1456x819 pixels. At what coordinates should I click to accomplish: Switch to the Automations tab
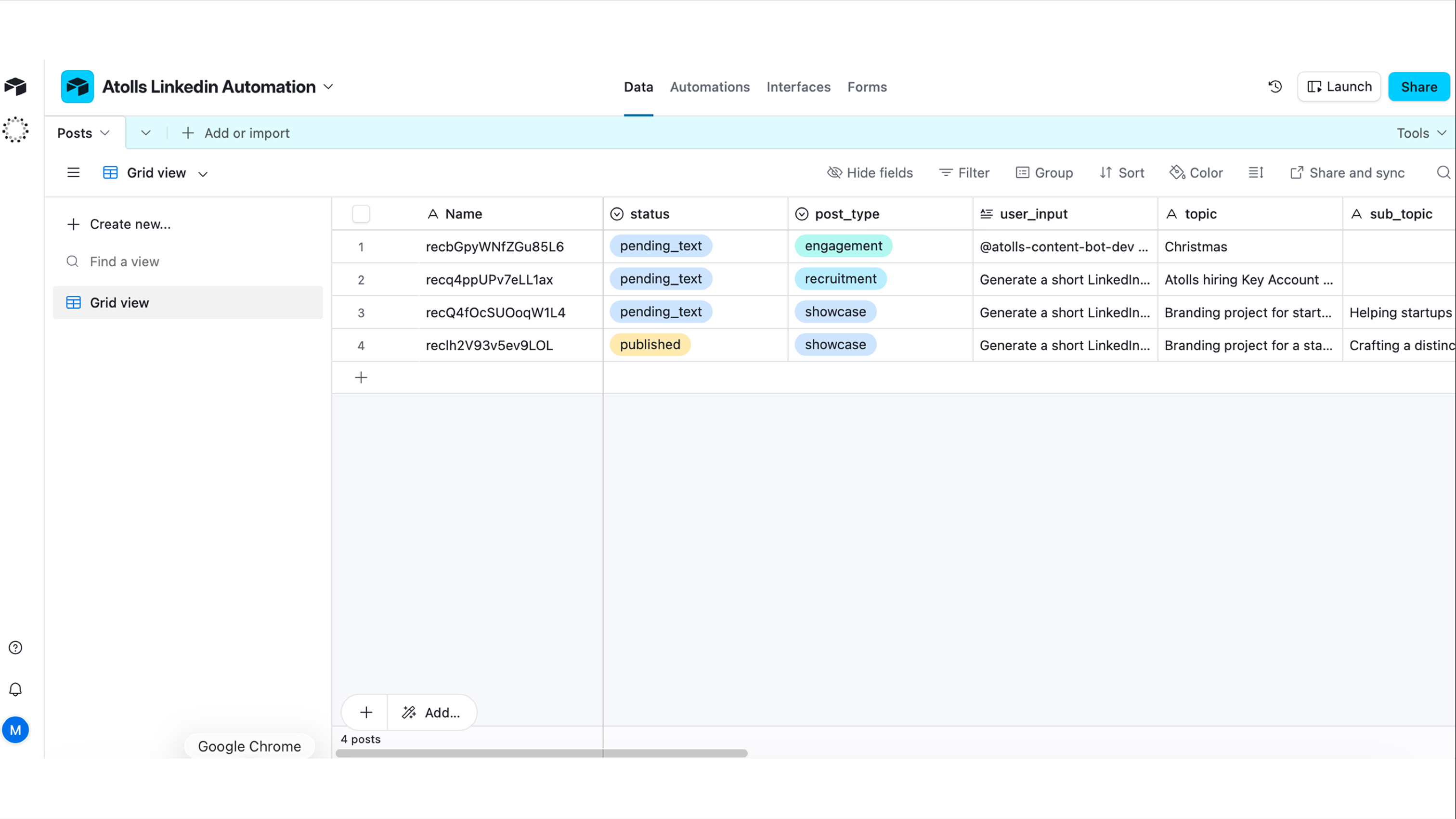pos(710,87)
